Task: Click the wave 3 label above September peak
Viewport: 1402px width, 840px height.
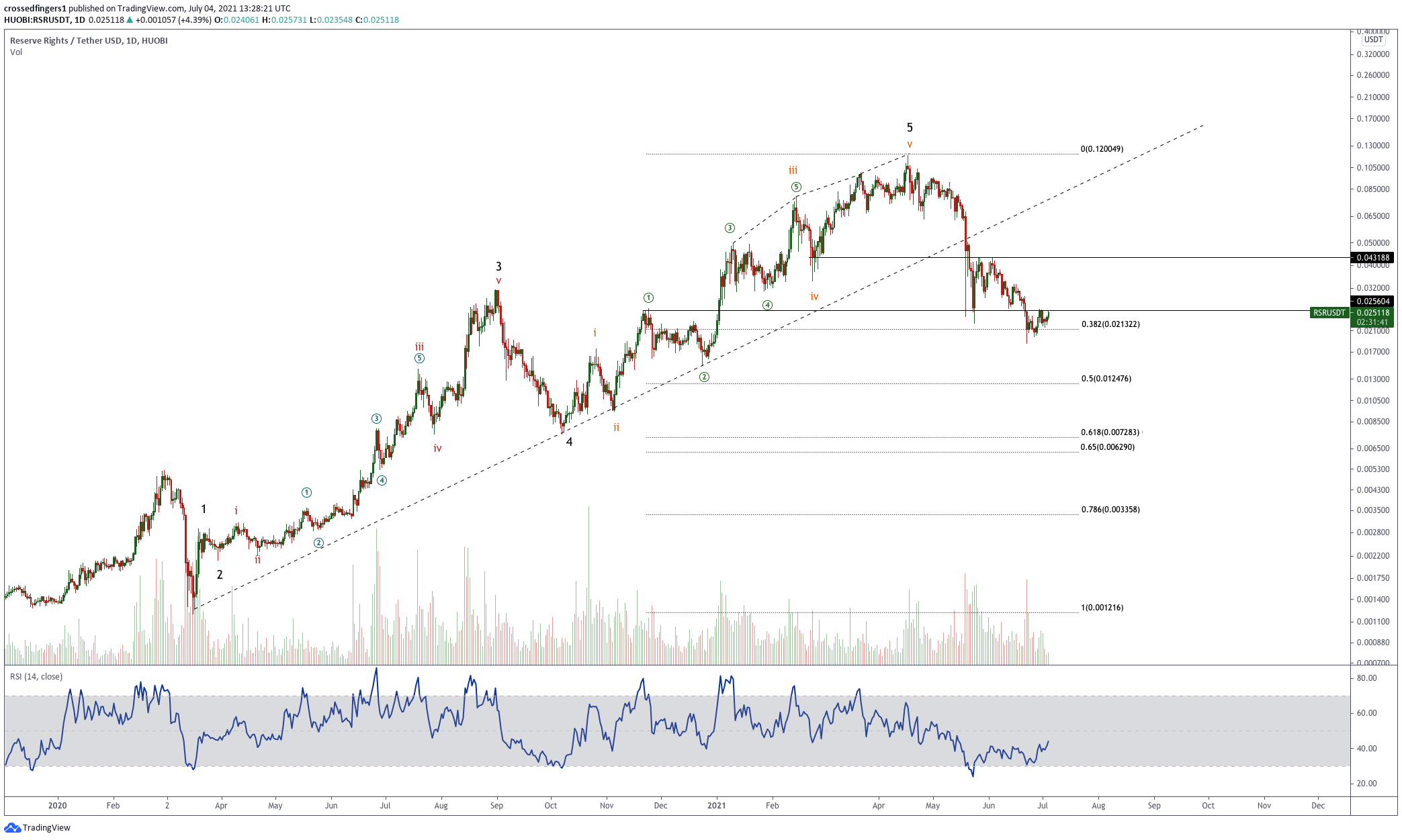Action: click(498, 267)
